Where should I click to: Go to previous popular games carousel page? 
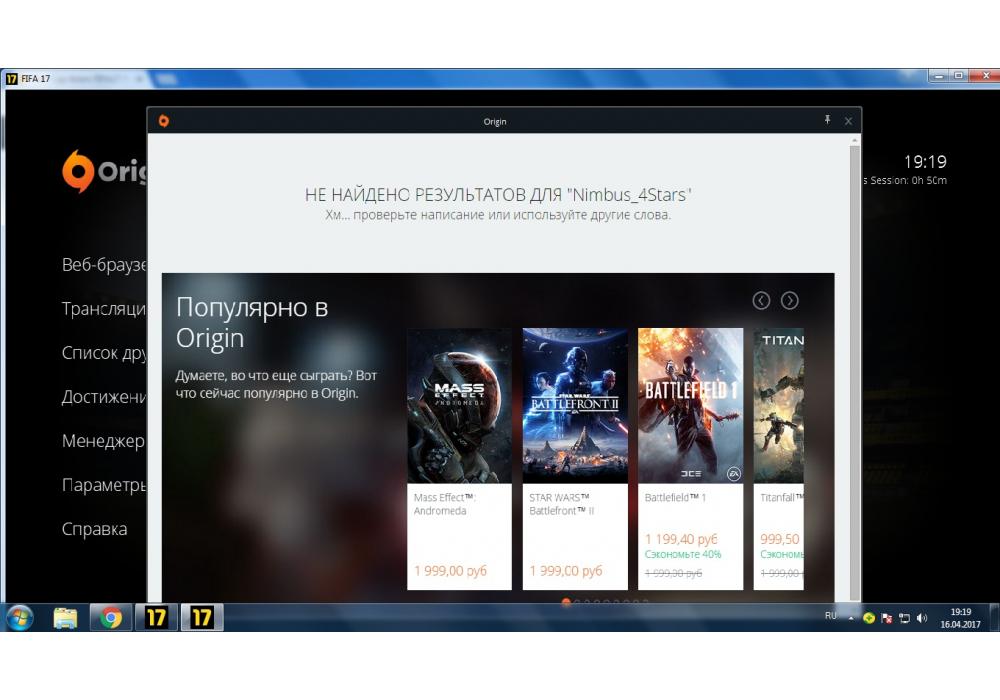click(x=761, y=300)
